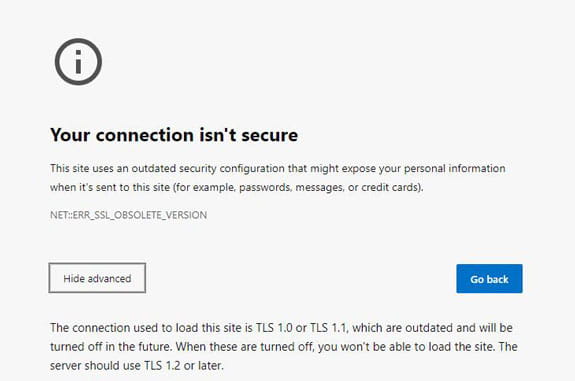Click the "credit cards" text
Viewport: 575px width, 381px height.
(390, 187)
